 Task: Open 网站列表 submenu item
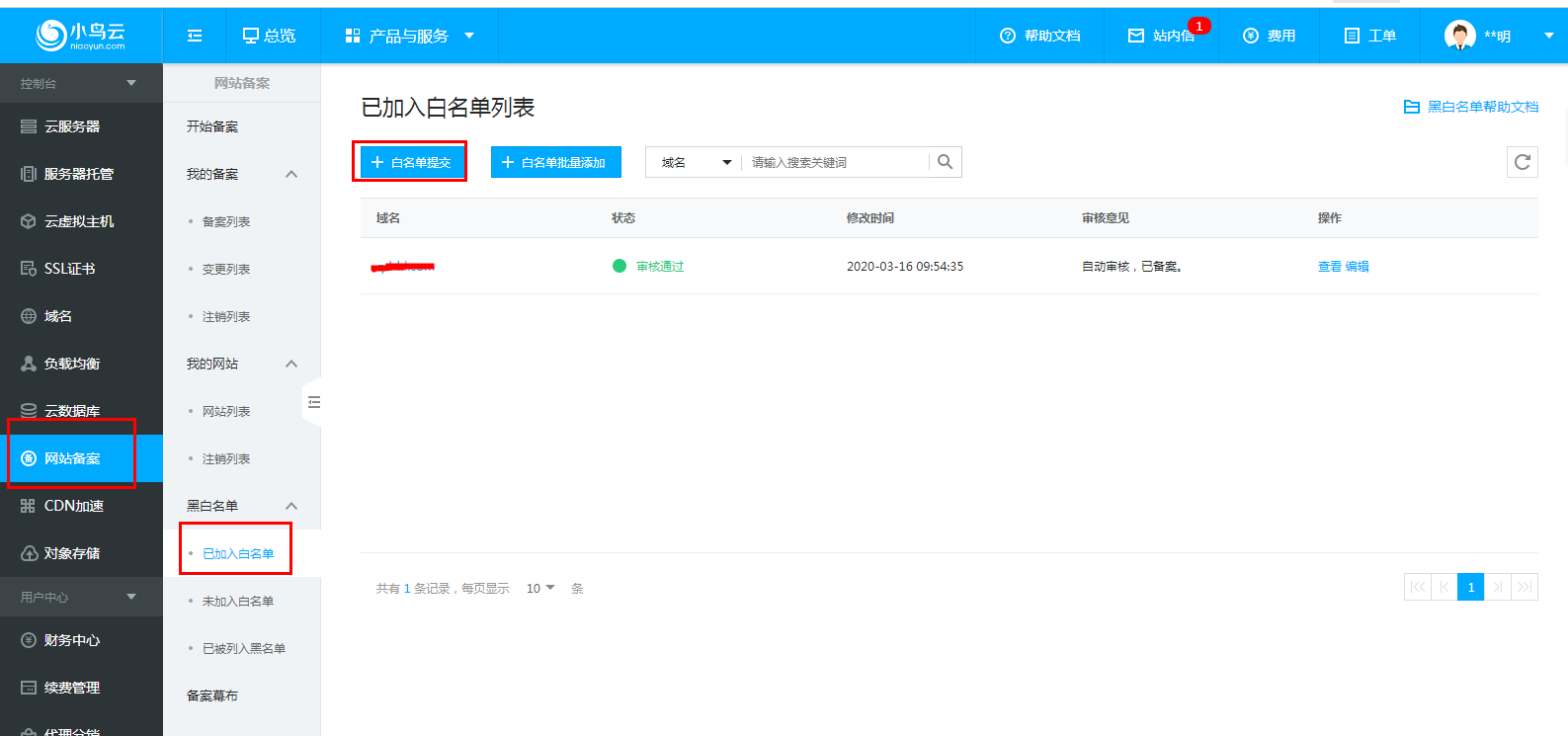point(226,411)
